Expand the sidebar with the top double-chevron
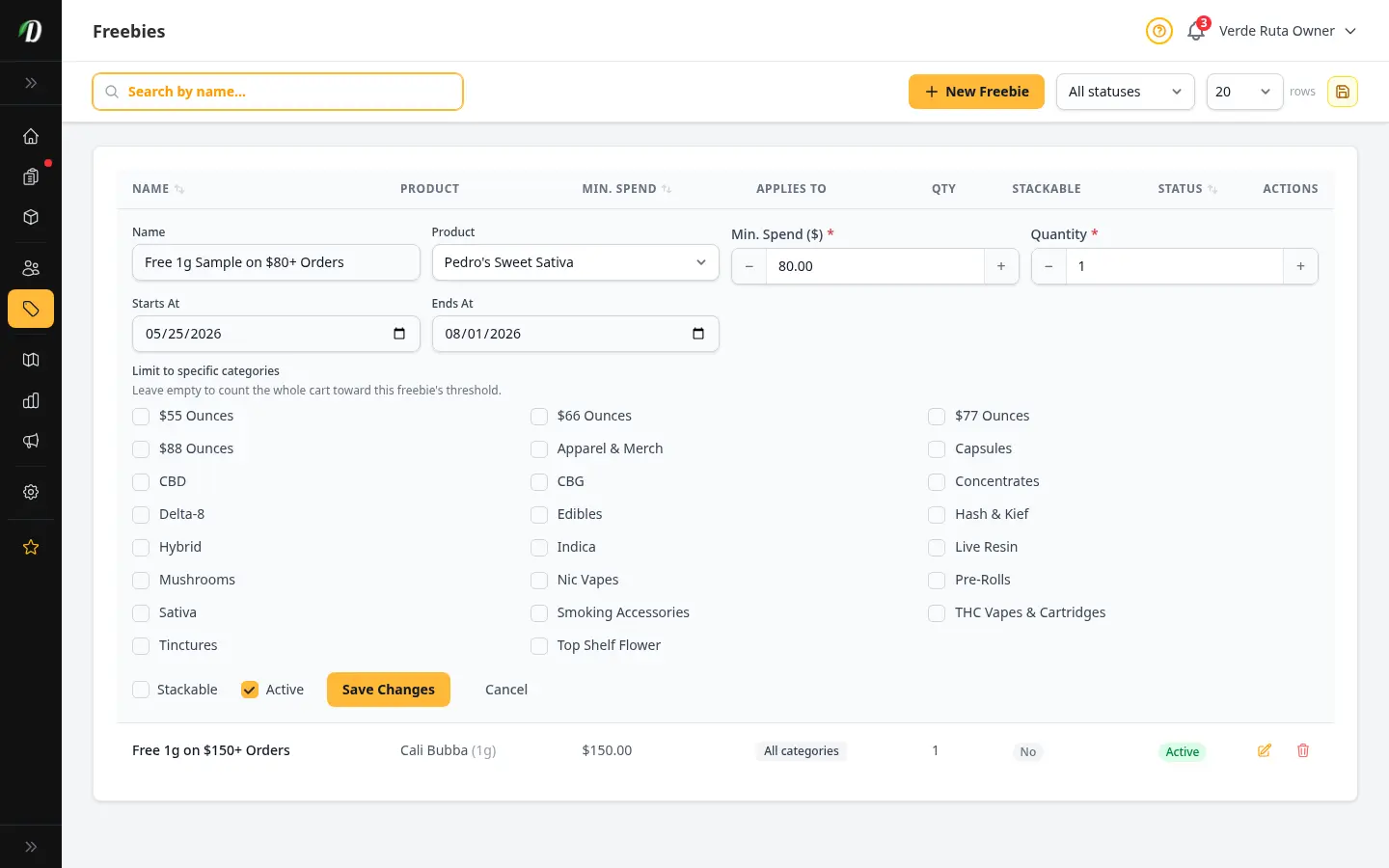Image resolution: width=1389 pixels, height=868 pixels. tap(31, 83)
